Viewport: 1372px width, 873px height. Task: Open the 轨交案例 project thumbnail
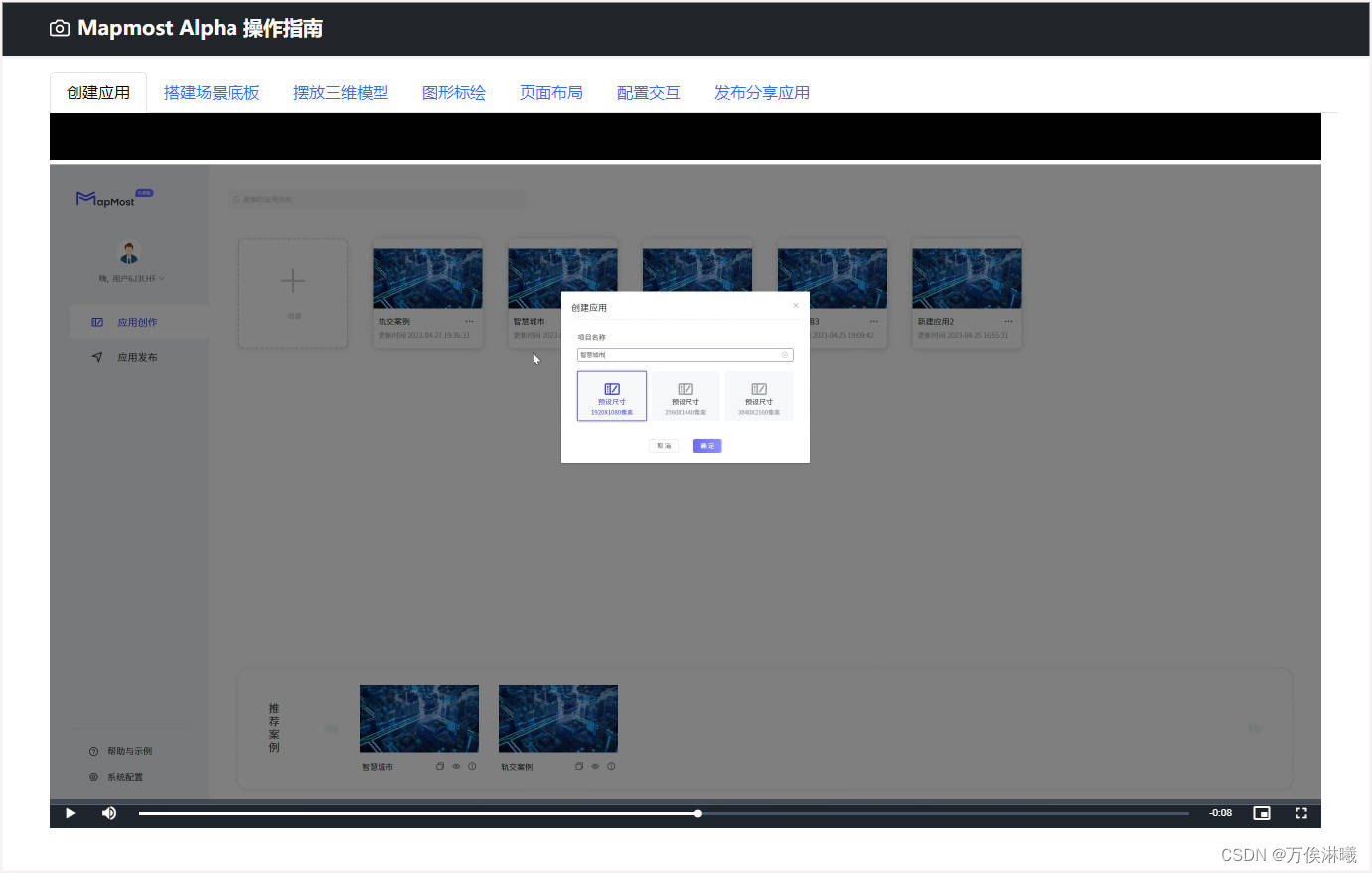[x=427, y=279]
